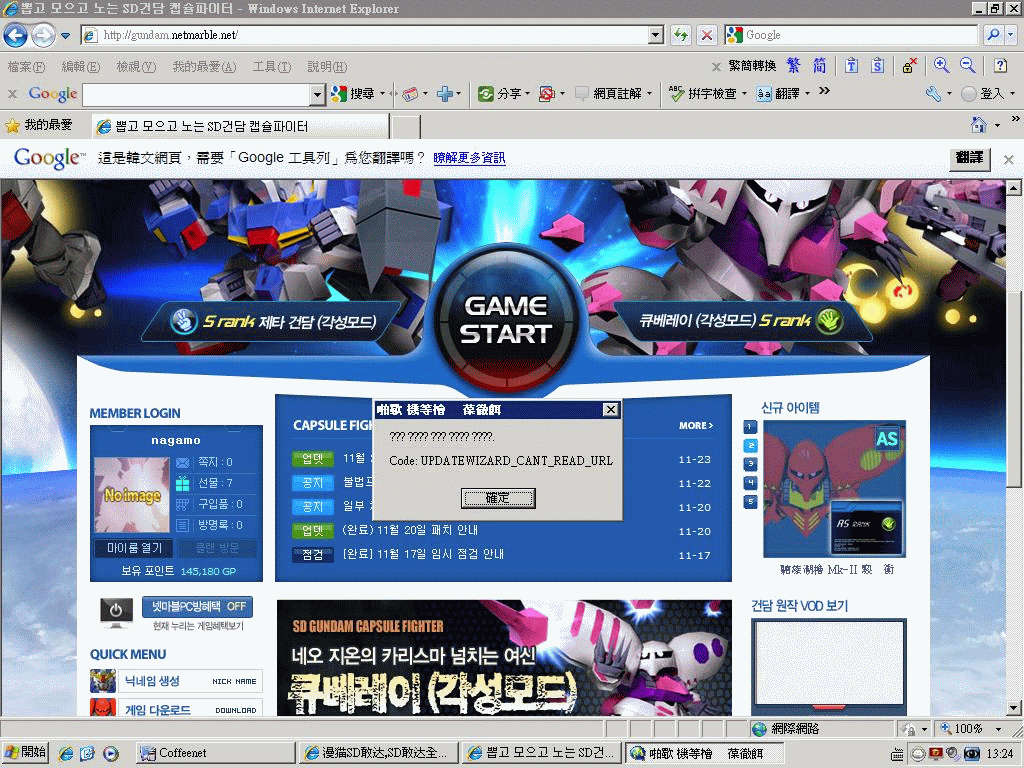Open the 100% zoom level dropdown in status bar
The width and height of the screenshot is (1024, 768).
pyautogui.click(x=998, y=729)
